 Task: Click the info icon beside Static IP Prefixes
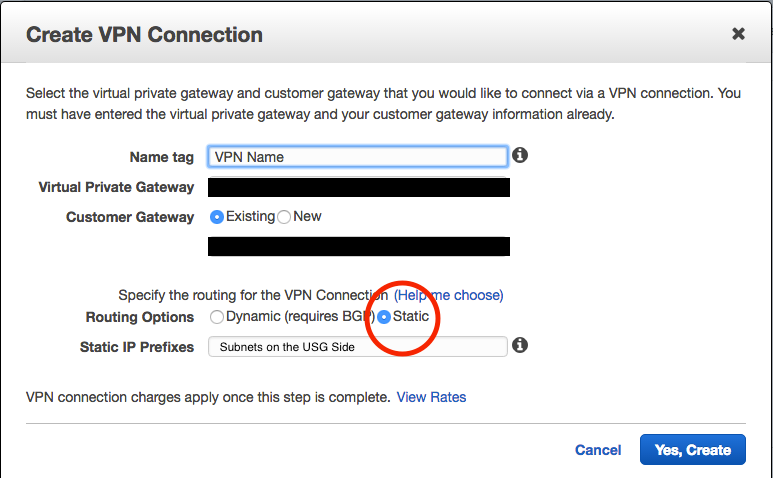click(520, 345)
